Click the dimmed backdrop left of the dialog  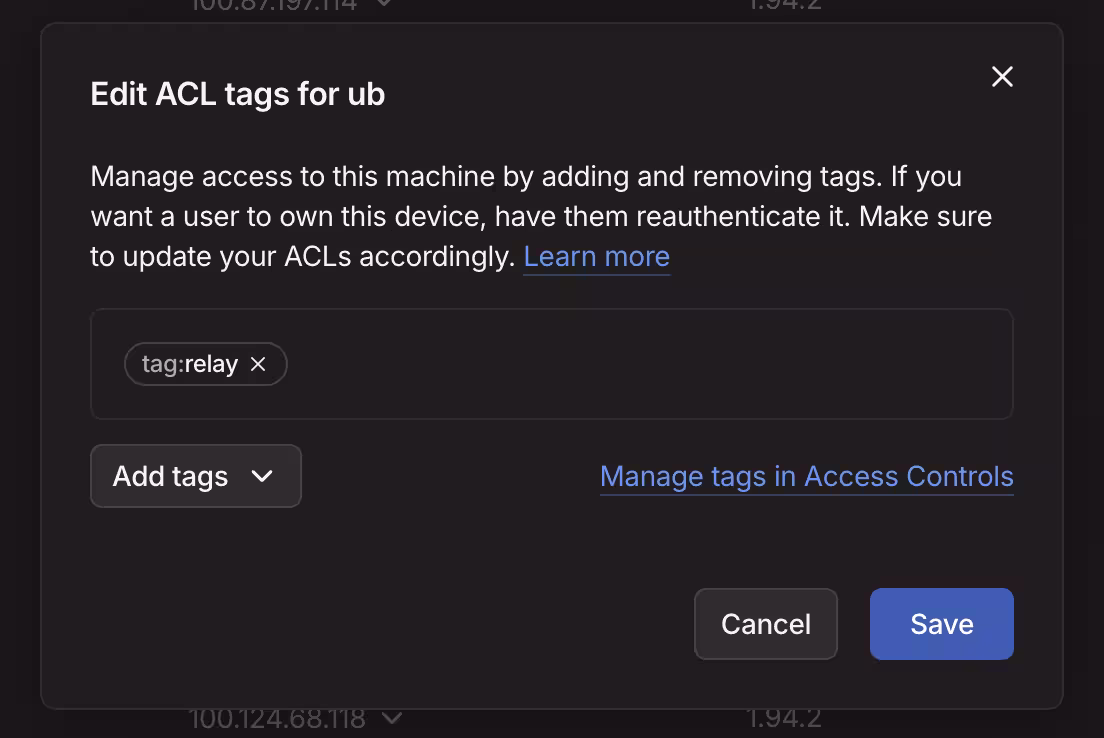click(18, 370)
